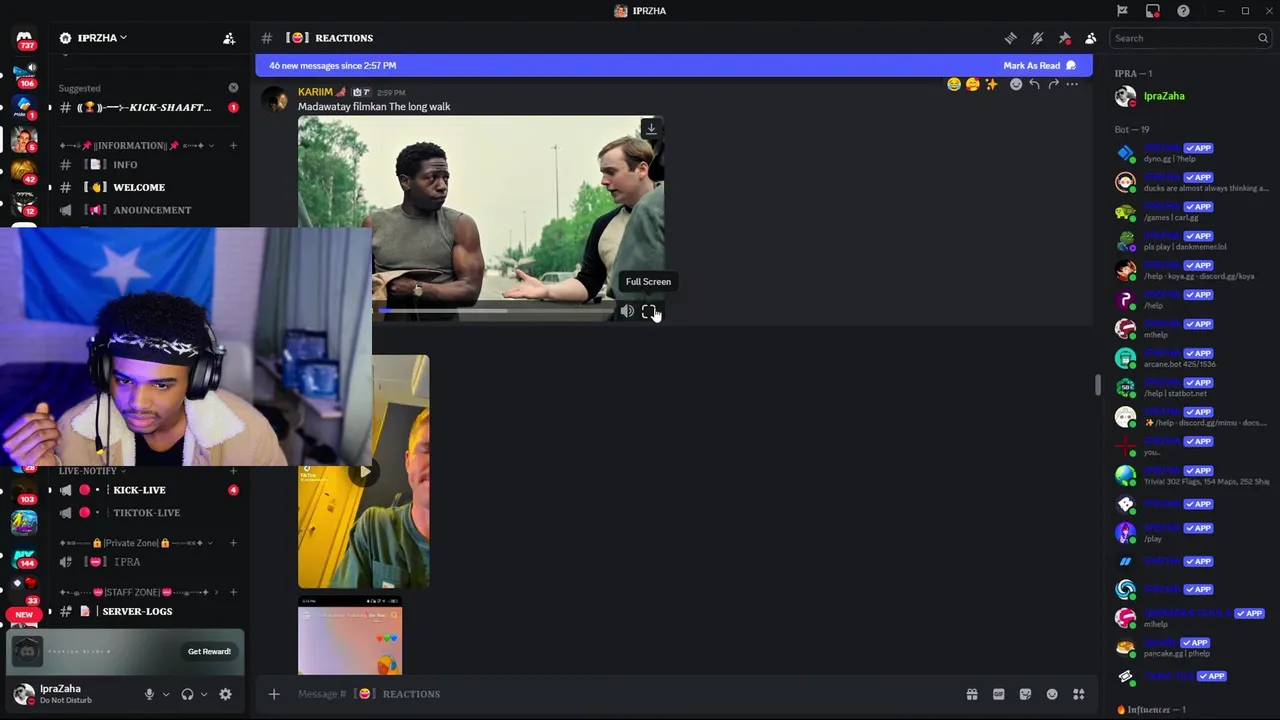The width and height of the screenshot is (1280, 720).
Task: Open pinned messages icon
Action: (x=1064, y=38)
